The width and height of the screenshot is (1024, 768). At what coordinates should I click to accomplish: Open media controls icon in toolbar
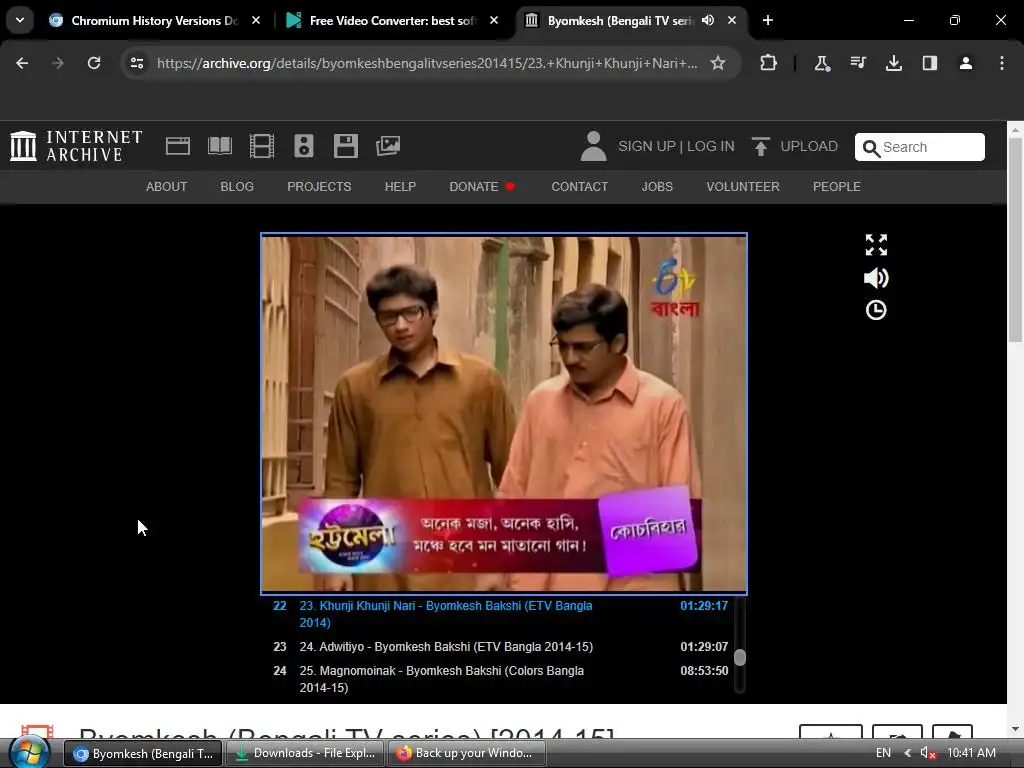tap(858, 63)
